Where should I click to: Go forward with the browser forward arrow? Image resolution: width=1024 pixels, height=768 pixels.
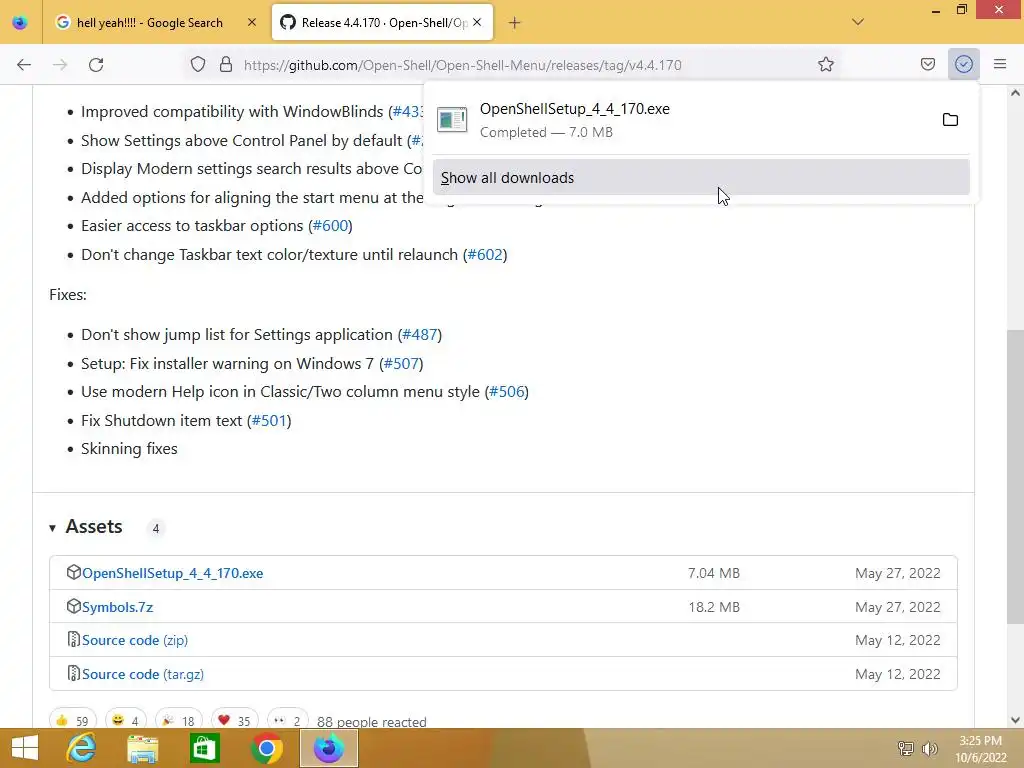pos(60,65)
